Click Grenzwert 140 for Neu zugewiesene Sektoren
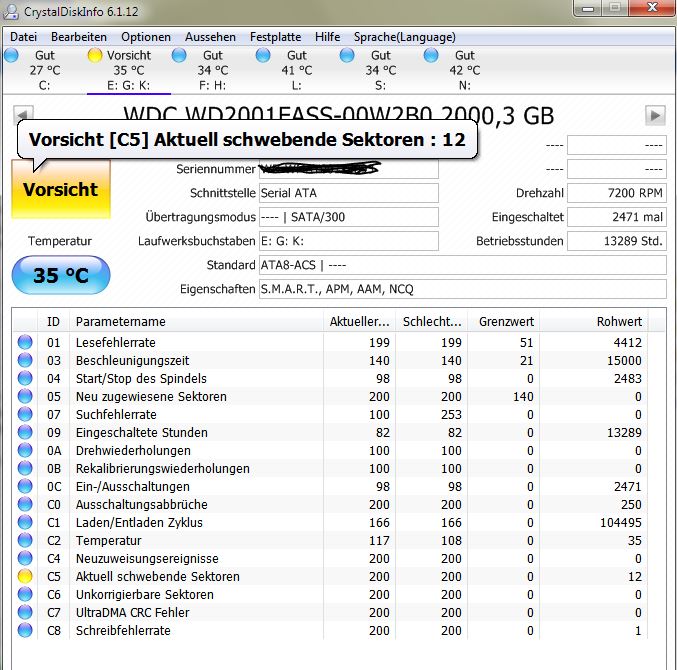Viewport: 677px width, 670px height. tap(523, 396)
